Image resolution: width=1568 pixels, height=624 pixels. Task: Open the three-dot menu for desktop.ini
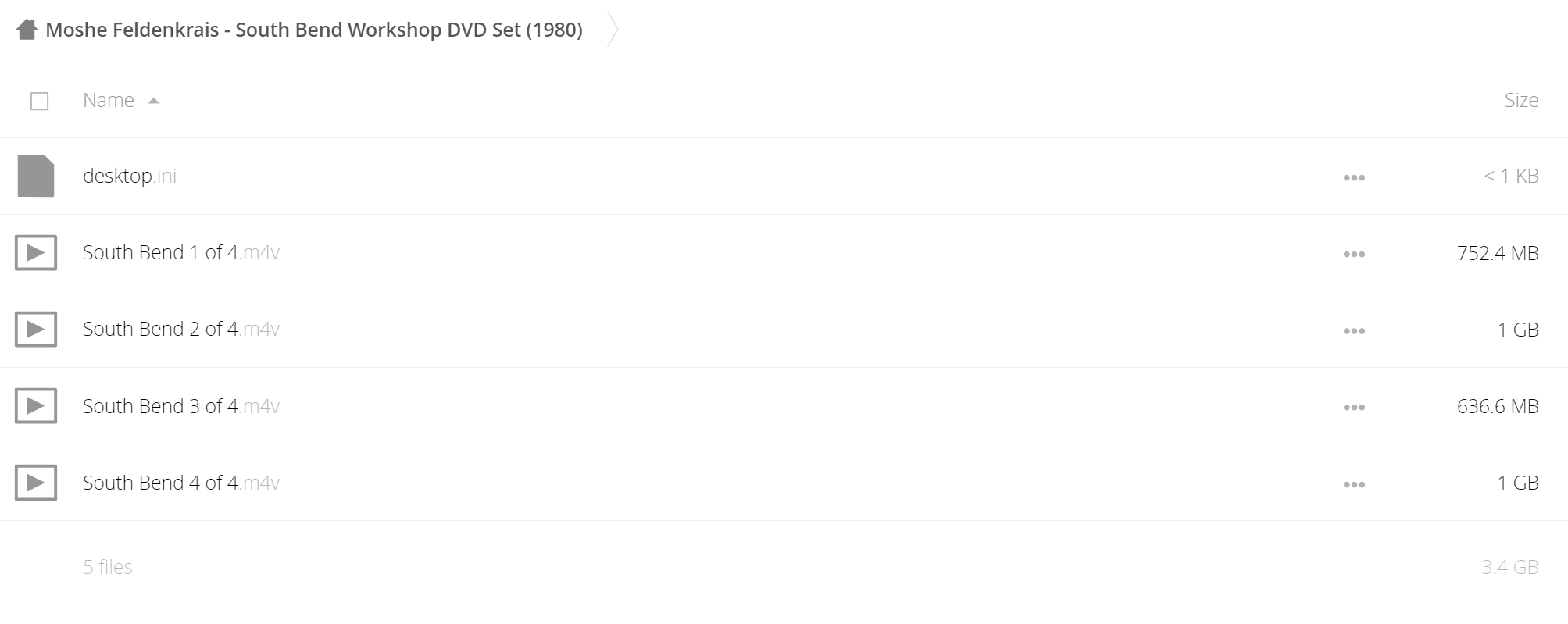(1354, 177)
